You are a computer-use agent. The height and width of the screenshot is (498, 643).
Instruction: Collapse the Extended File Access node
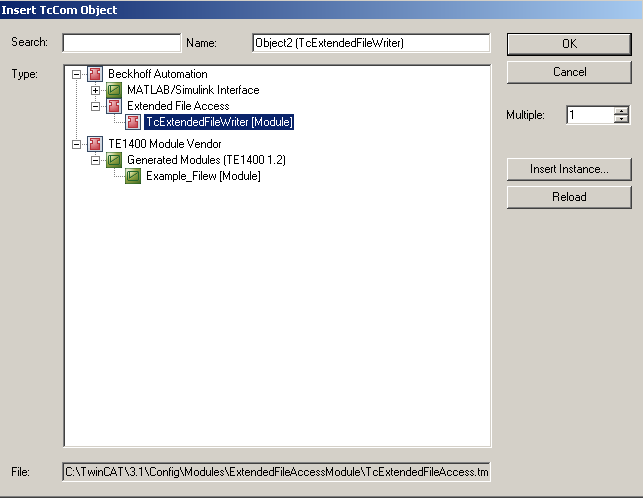click(x=95, y=107)
